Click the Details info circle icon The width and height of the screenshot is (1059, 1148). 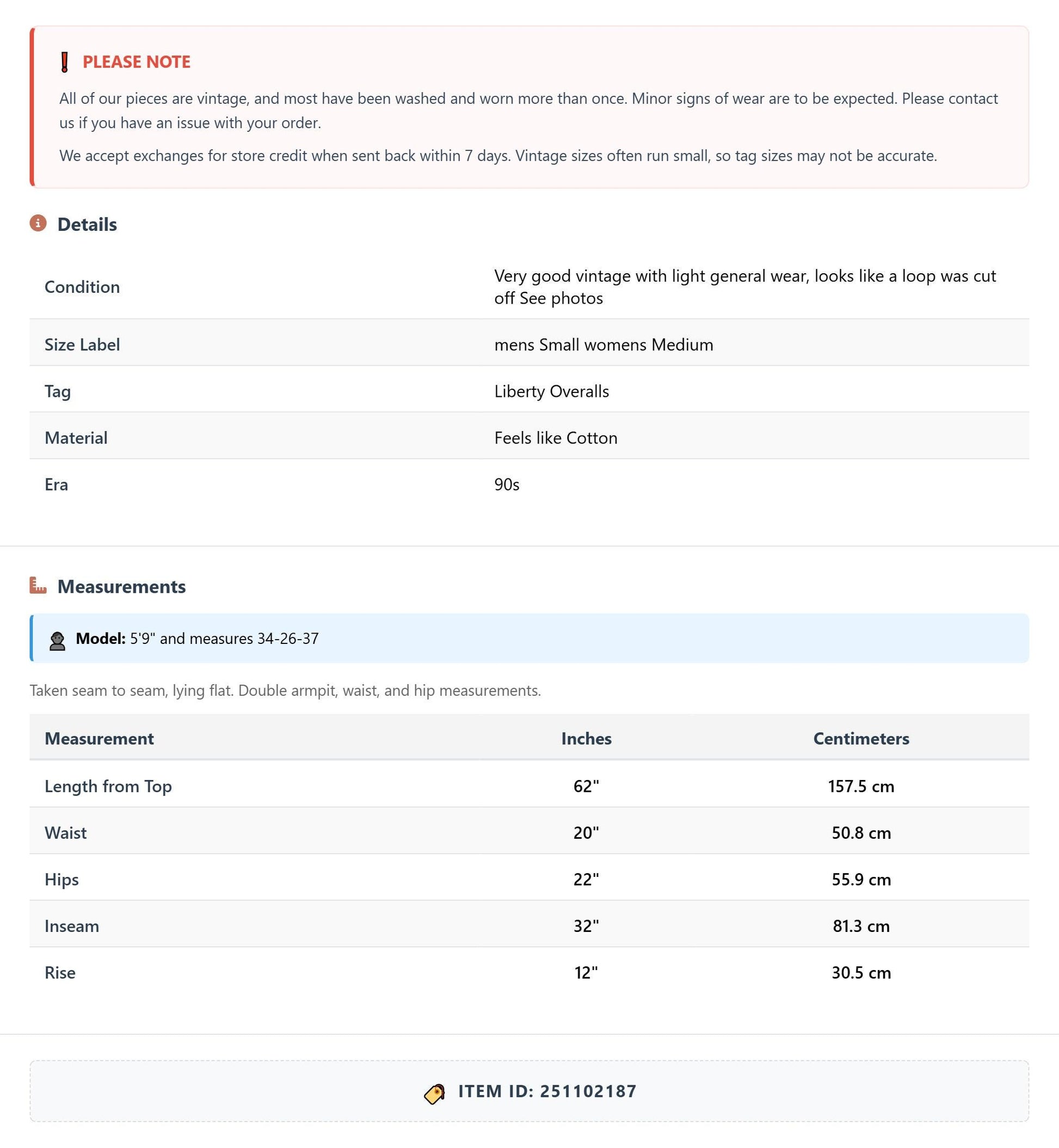pyautogui.click(x=39, y=223)
